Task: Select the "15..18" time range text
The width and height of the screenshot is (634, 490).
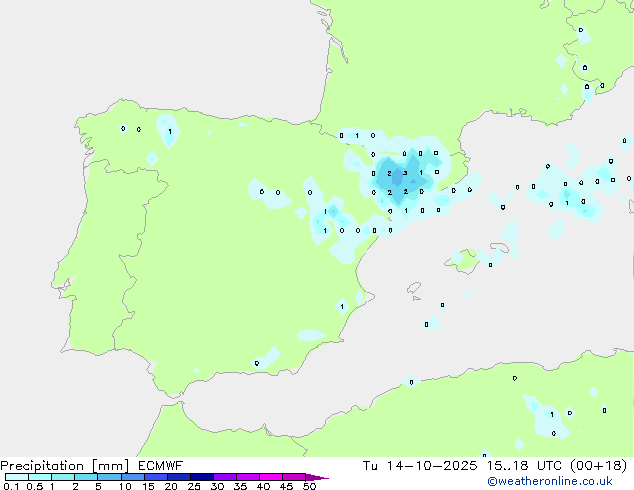Action: 507,466
